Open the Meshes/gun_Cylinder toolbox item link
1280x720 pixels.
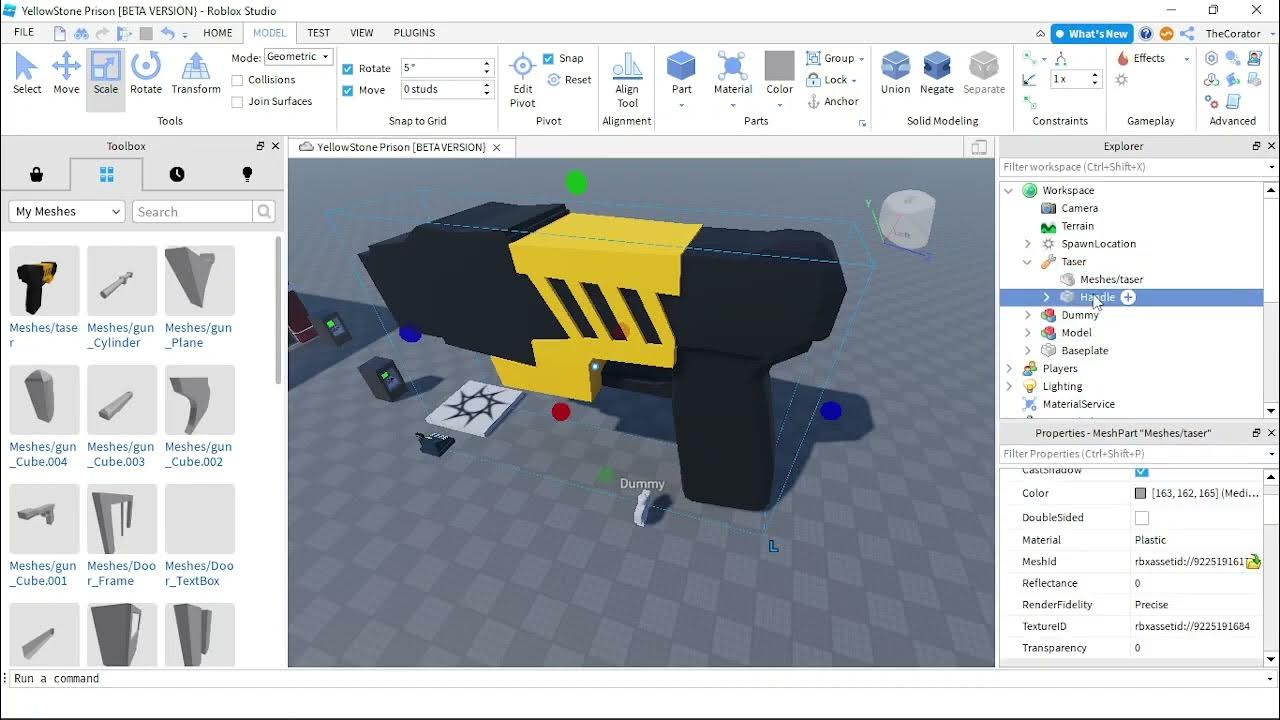click(x=120, y=335)
